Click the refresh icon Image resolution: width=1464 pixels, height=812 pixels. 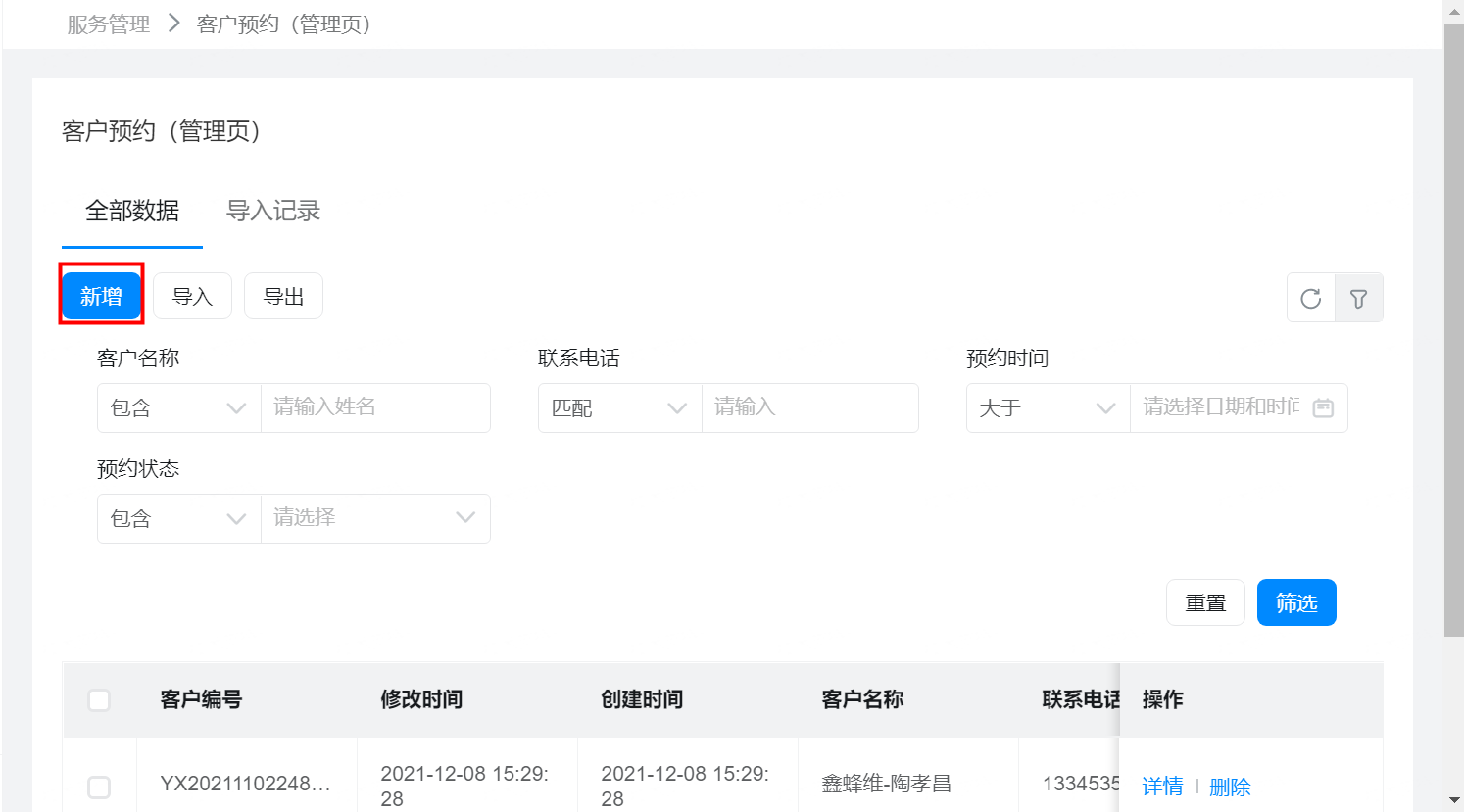tap(1310, 298)
